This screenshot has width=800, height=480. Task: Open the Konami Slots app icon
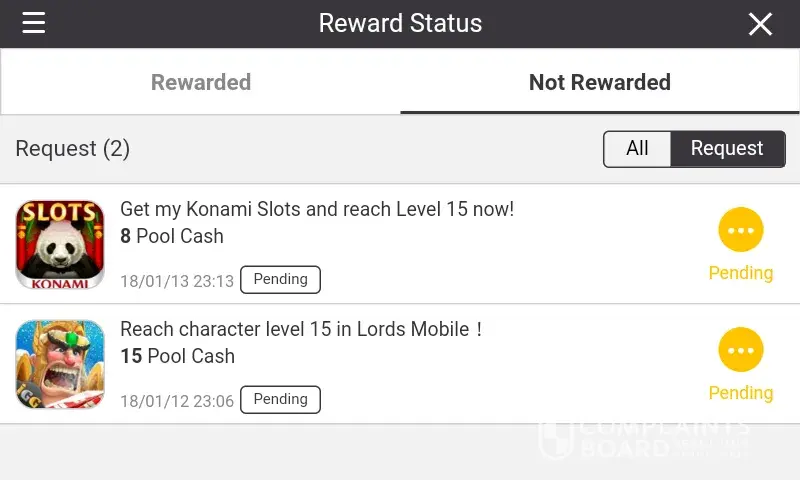(60, 244)
